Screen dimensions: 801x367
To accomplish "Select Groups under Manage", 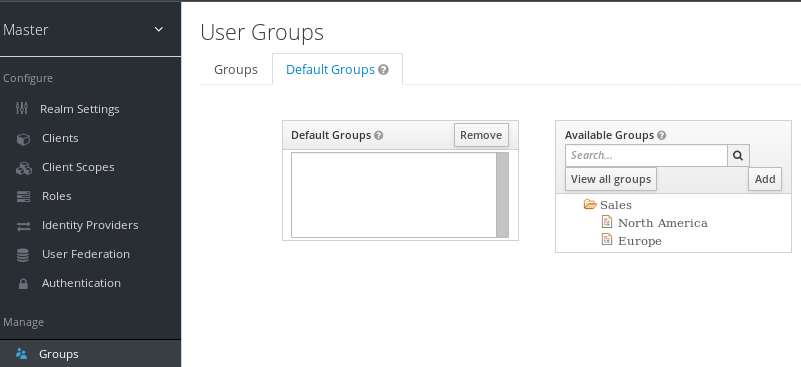I will click(x=59, y=354).
